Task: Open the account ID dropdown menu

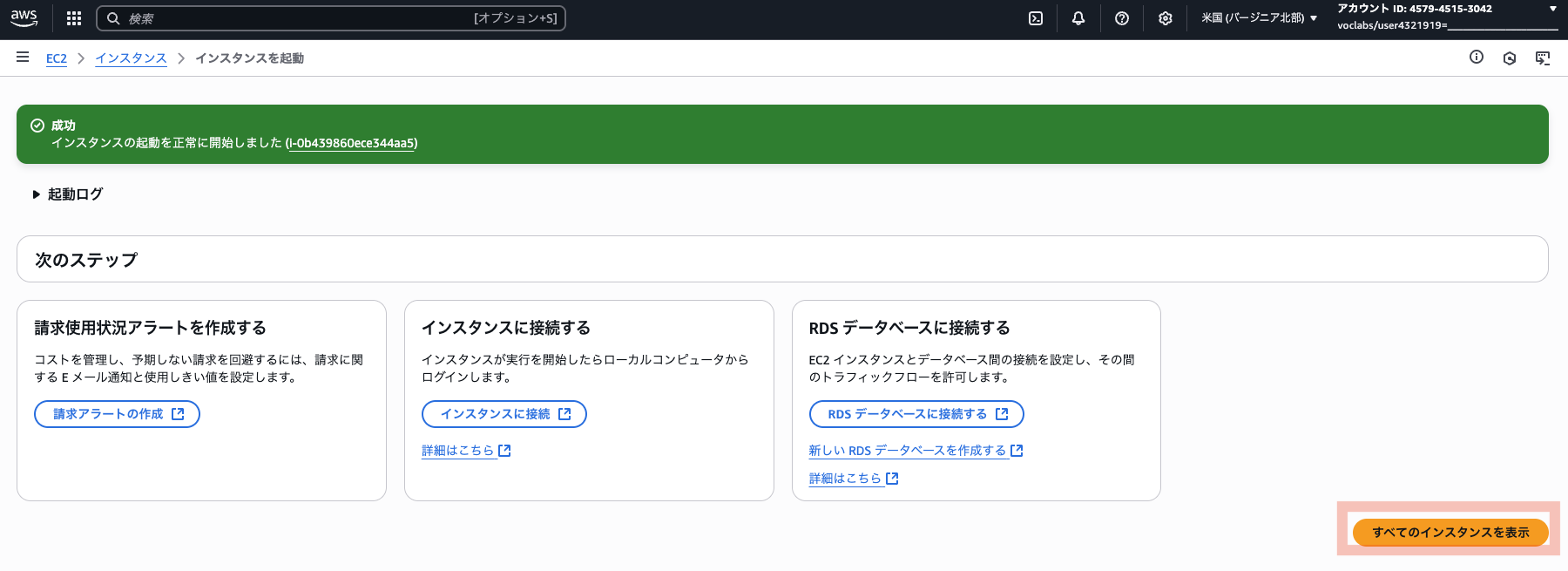Action: pos(1447,17)
